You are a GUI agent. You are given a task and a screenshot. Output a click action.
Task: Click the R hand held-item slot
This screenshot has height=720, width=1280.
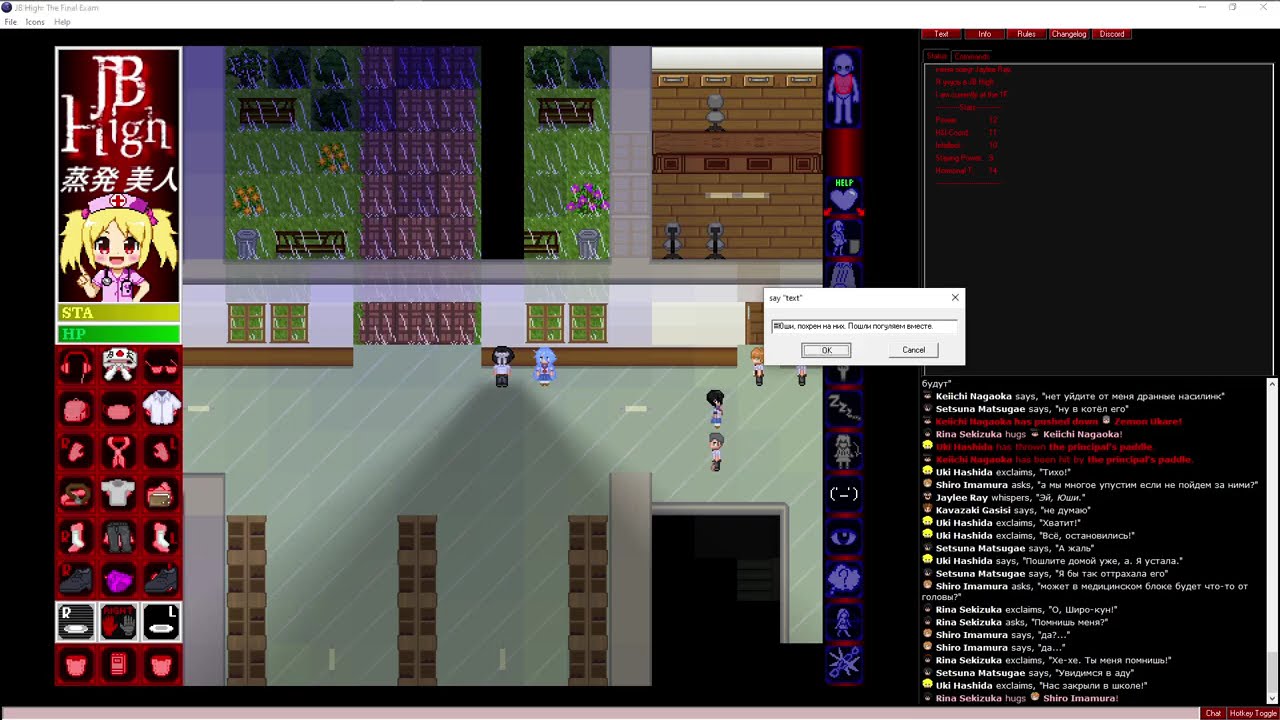pos(76,622)
